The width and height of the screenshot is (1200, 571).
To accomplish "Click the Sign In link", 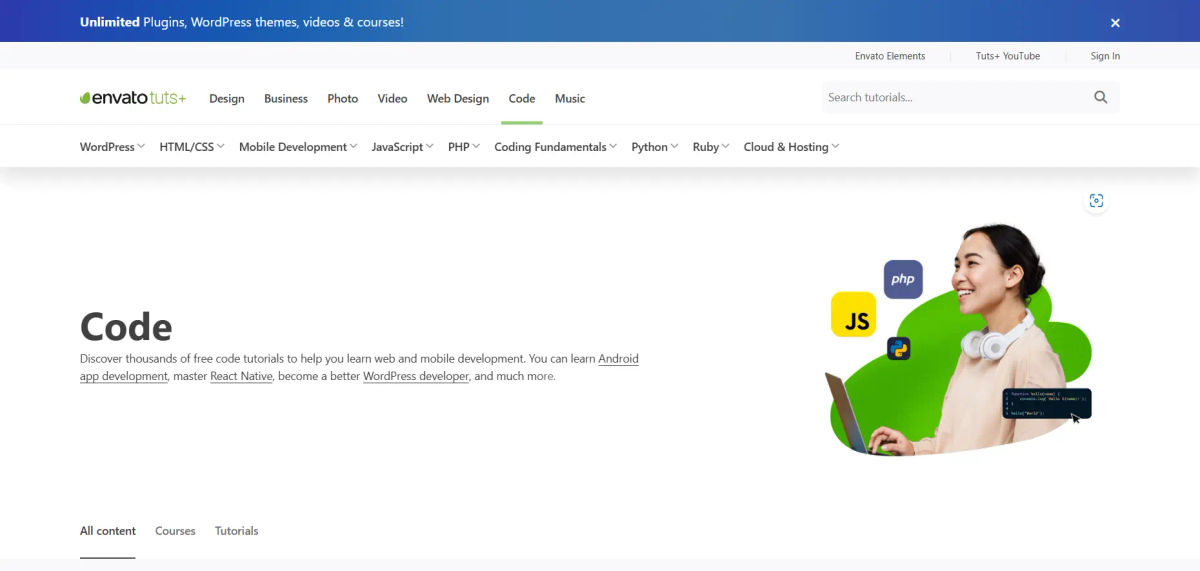I will pos(1105,56).
